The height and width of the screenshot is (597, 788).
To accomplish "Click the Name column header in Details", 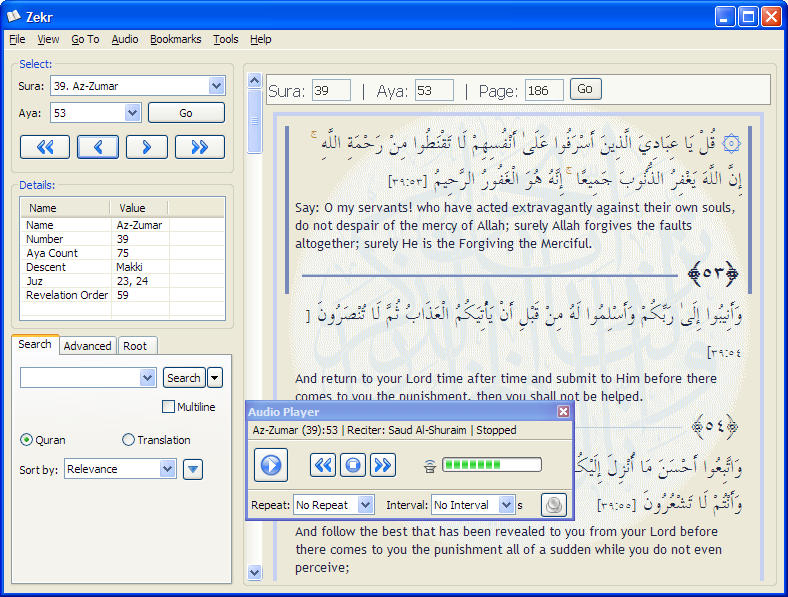I will click(65, 208).
